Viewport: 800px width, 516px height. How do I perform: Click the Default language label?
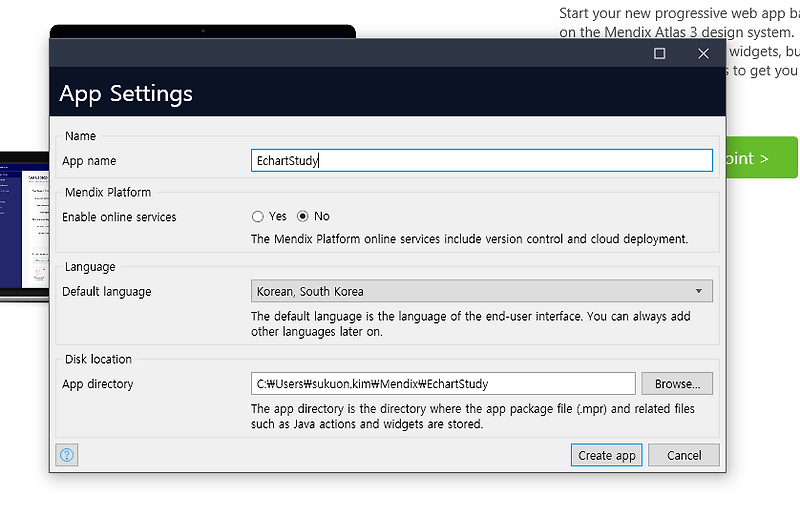click(x=107, y=291)
